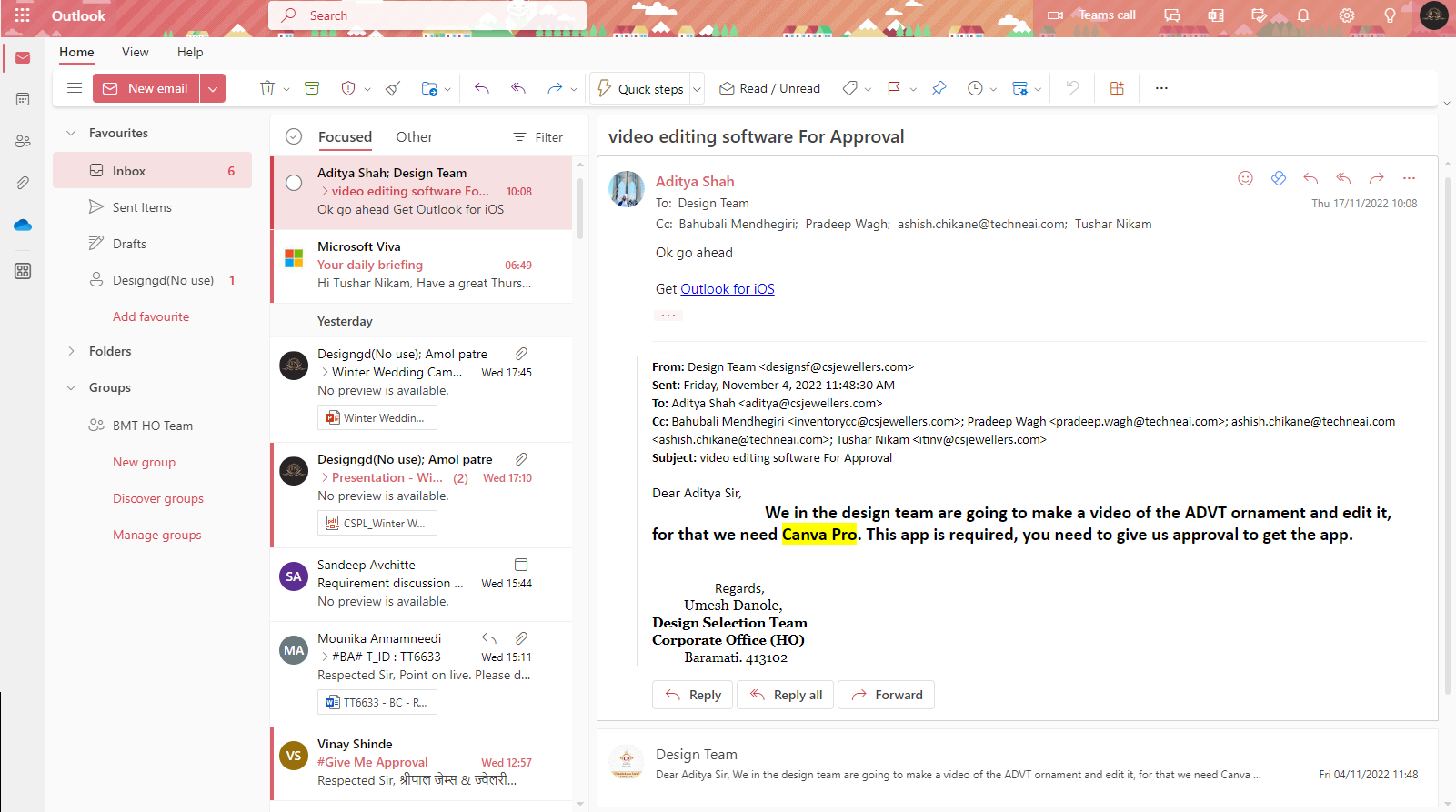Expand the Winter Wedding Cam conversation

click(x=325, y=372)
